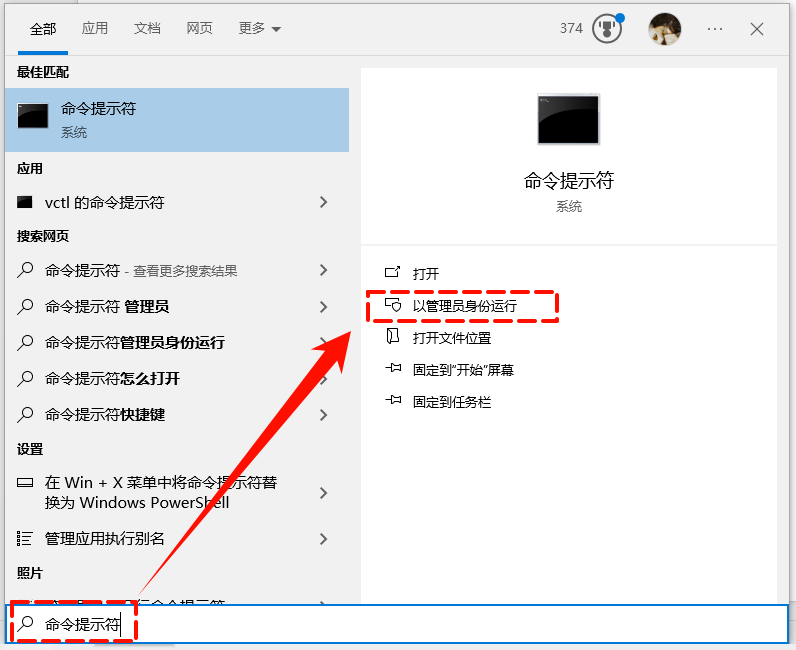
Task: Click search icon beside 命令提示符管理员身份运行
Action: pyautogui.click(x=25, y=342)
